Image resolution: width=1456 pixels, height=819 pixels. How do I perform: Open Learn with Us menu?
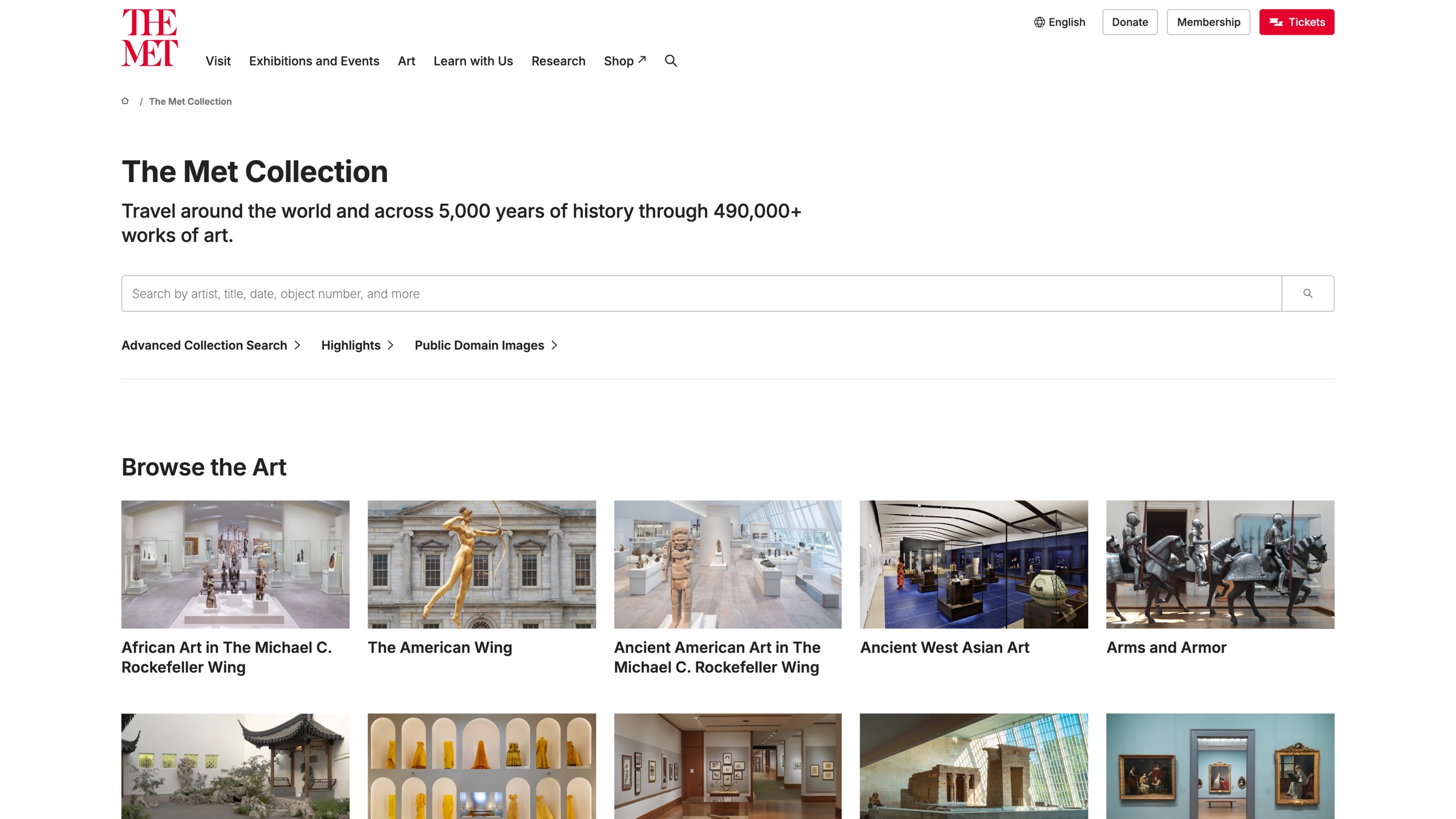(473, 61)
